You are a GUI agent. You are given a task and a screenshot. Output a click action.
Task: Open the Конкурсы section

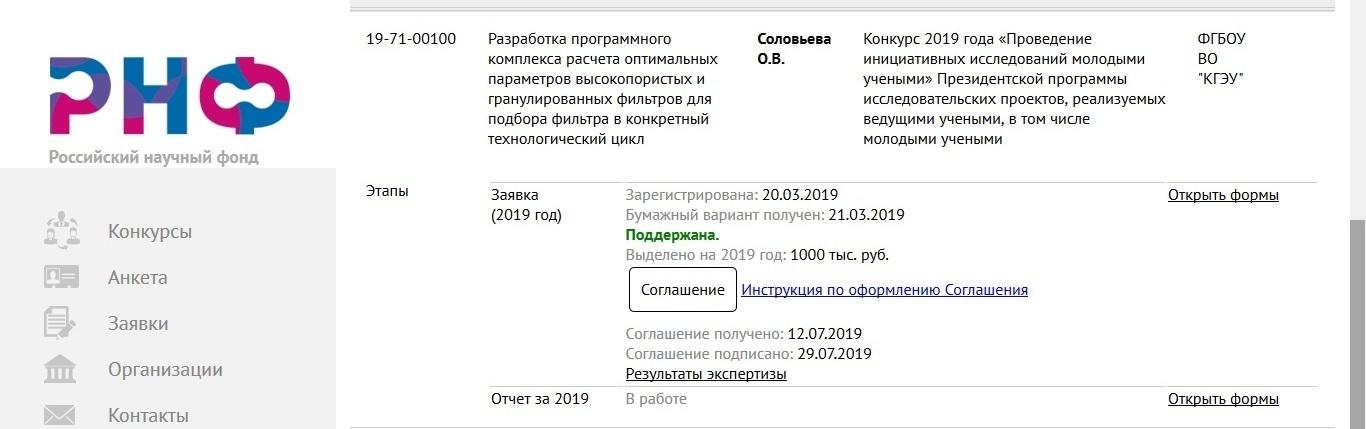pos(150,231)
